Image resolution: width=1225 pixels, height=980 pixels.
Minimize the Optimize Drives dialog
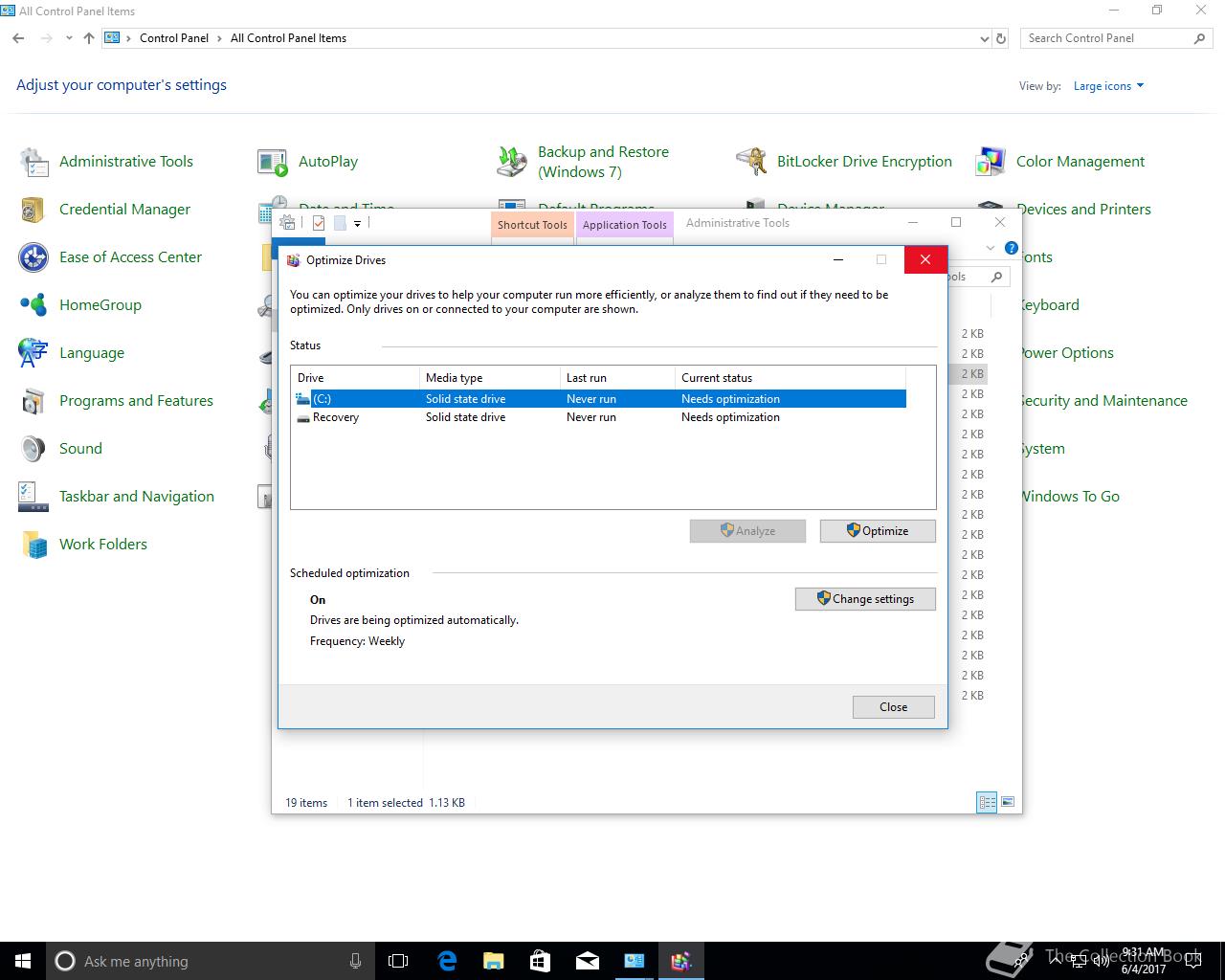tap(838, 259)
